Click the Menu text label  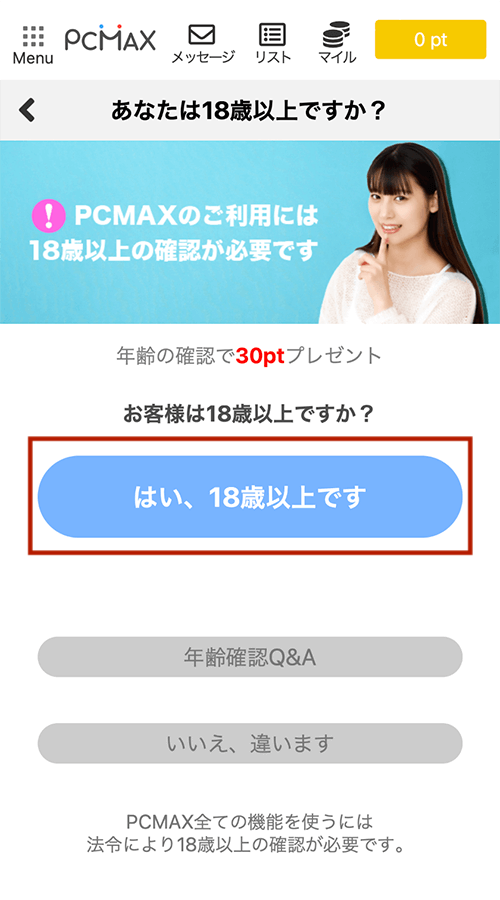(33, 58)
